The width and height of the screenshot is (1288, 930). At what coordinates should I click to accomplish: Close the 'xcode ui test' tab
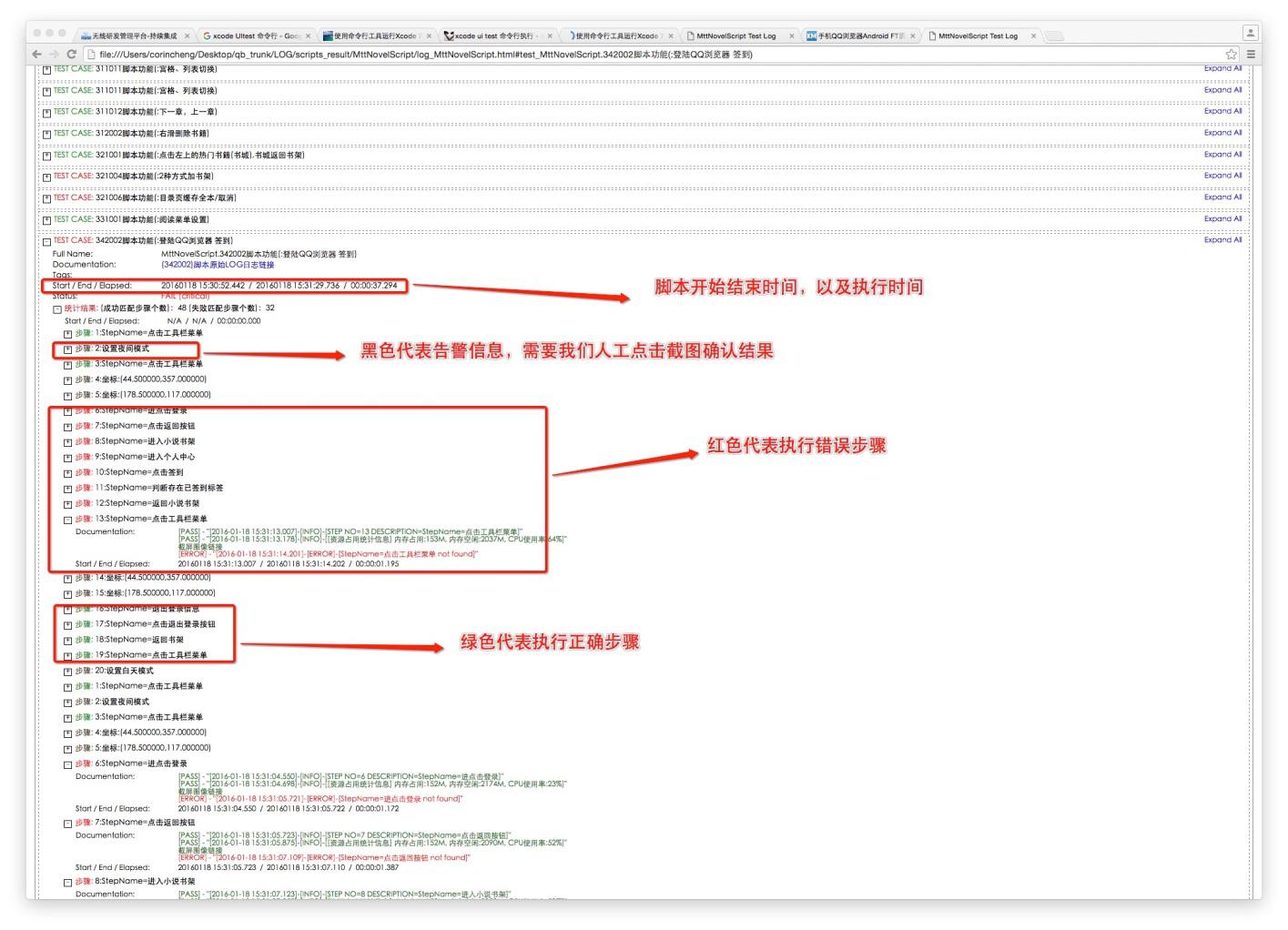coord(550,36)
